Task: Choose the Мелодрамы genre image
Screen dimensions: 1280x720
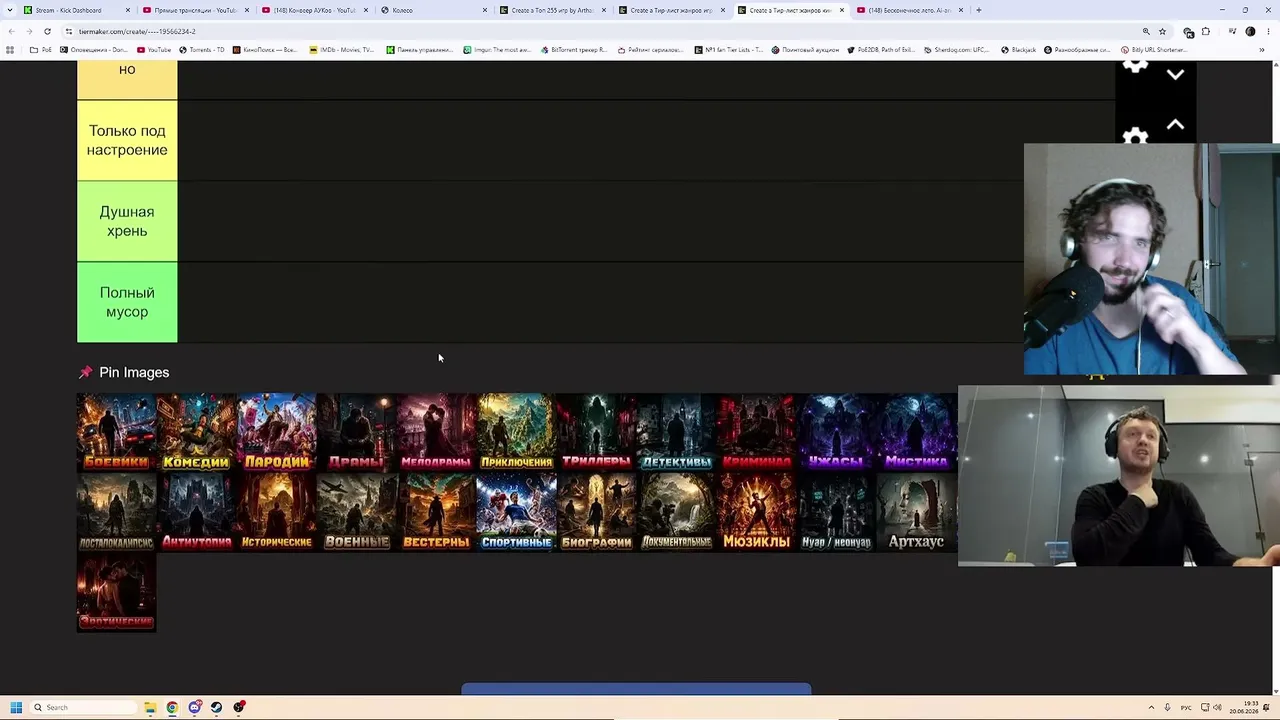Action: pyautogui.click(x=437, y=432)
